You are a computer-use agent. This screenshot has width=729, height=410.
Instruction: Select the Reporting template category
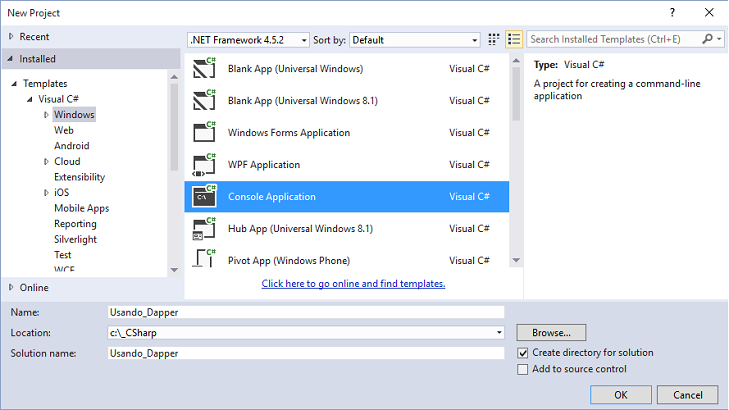(75, 224)
